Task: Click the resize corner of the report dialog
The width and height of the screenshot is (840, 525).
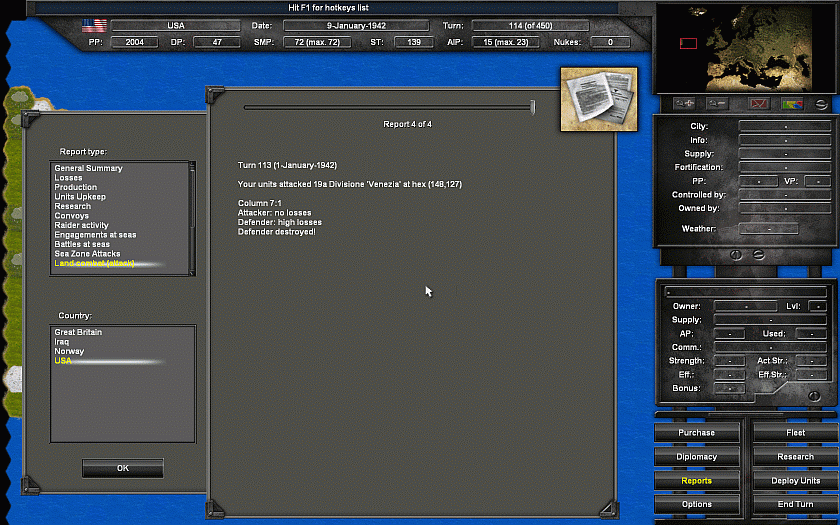Action: tap(609, 509)
